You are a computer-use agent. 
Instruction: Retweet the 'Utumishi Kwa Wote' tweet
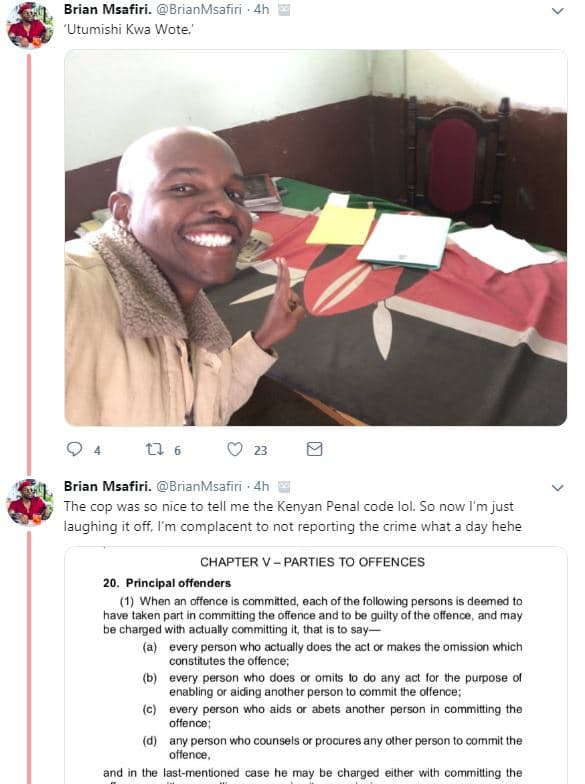[154, 449]
